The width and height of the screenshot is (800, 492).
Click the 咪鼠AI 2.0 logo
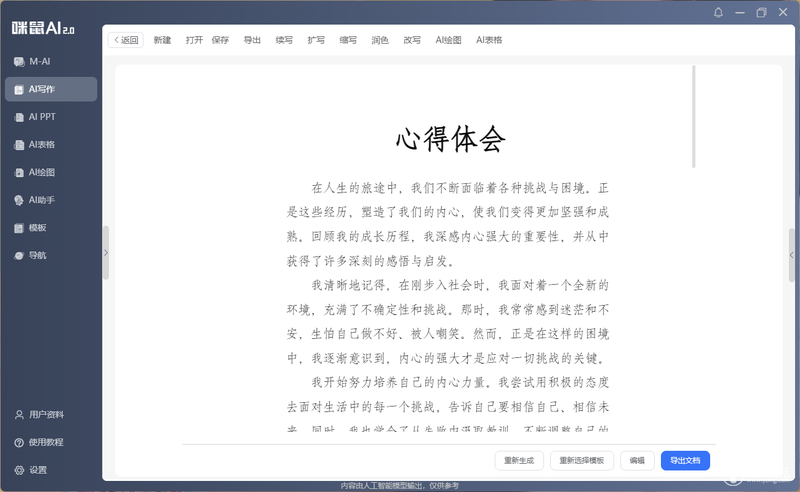[x=43, y=28]
